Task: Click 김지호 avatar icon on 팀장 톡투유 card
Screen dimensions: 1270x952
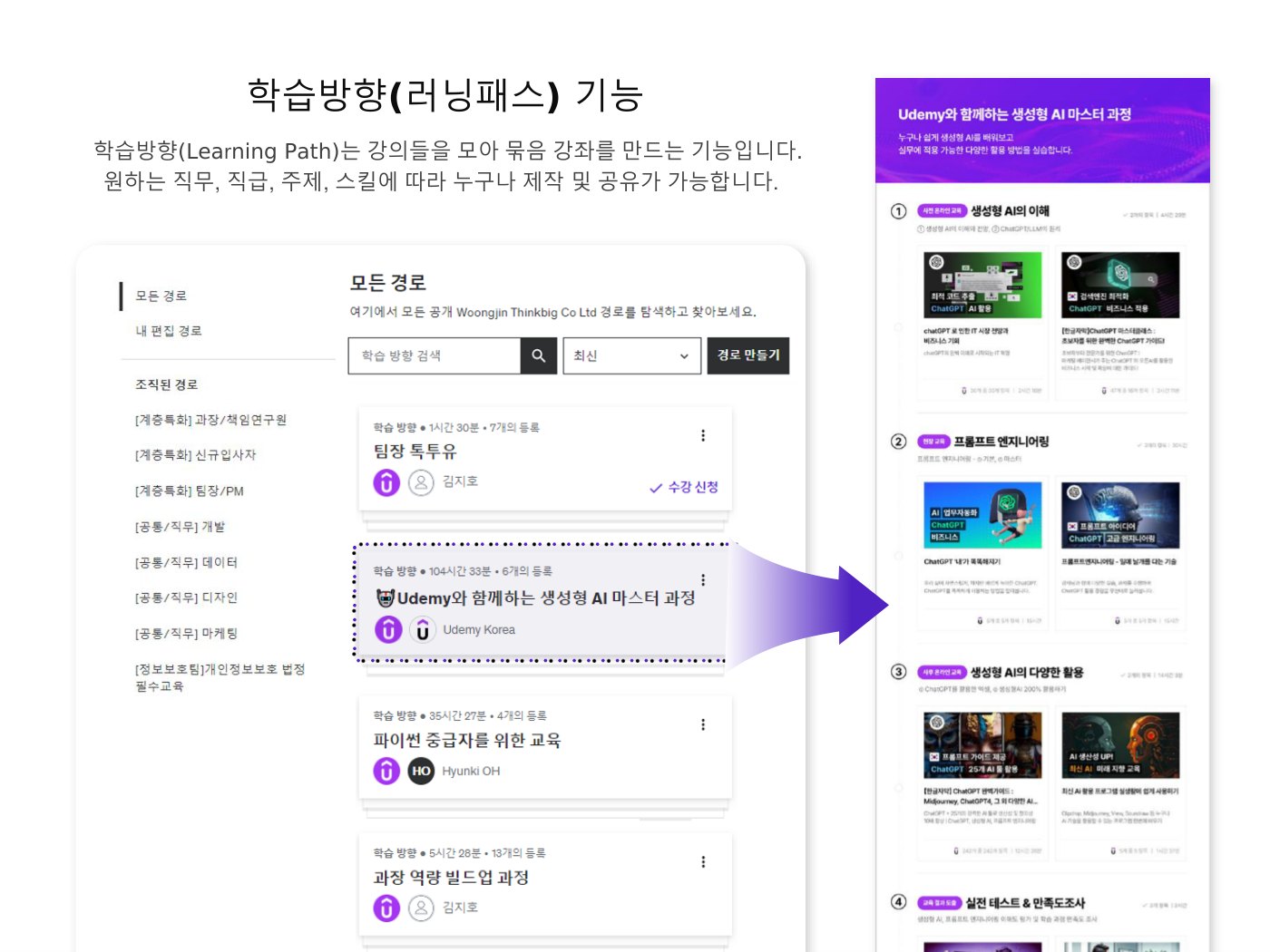Action: [421, 482]
